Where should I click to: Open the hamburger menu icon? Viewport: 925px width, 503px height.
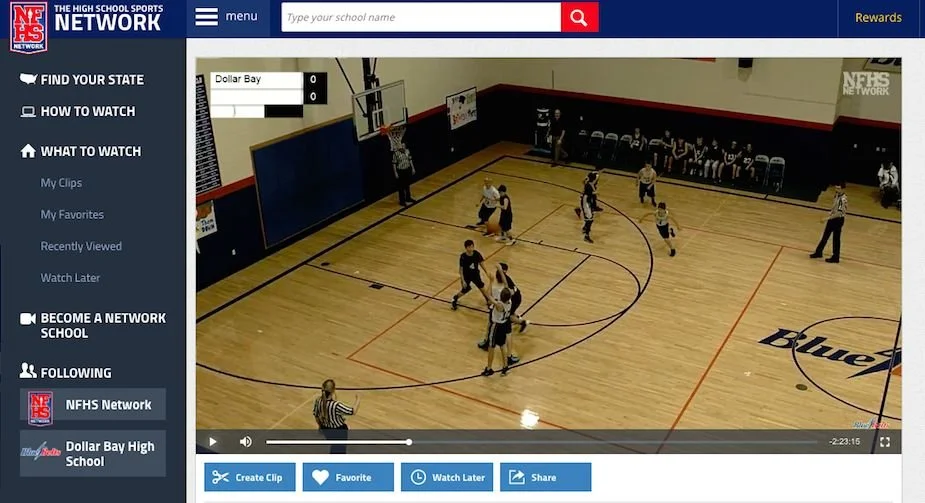tap(206, 17)
